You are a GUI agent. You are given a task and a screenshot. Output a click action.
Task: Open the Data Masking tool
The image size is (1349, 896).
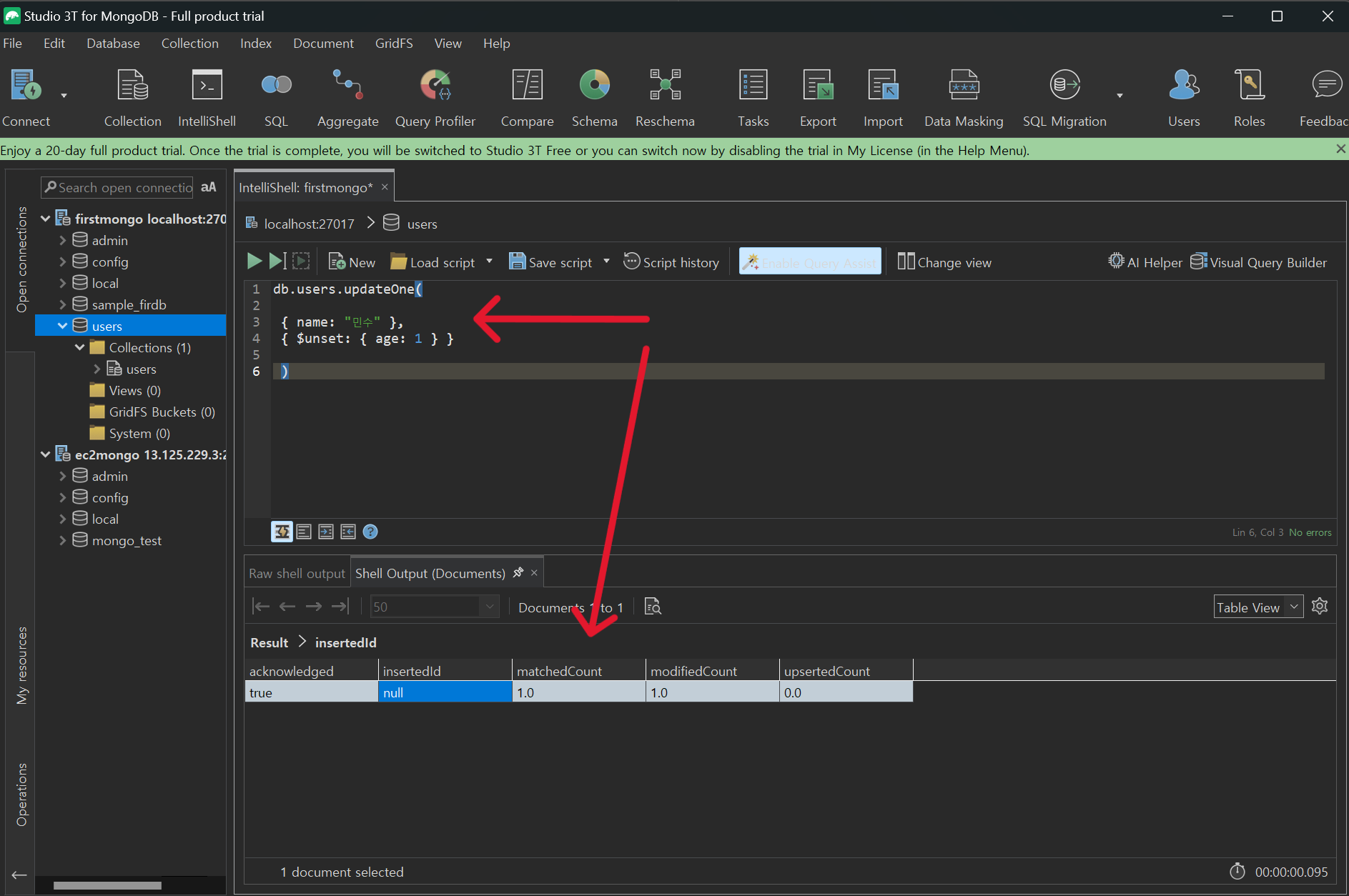pos(964,99)
